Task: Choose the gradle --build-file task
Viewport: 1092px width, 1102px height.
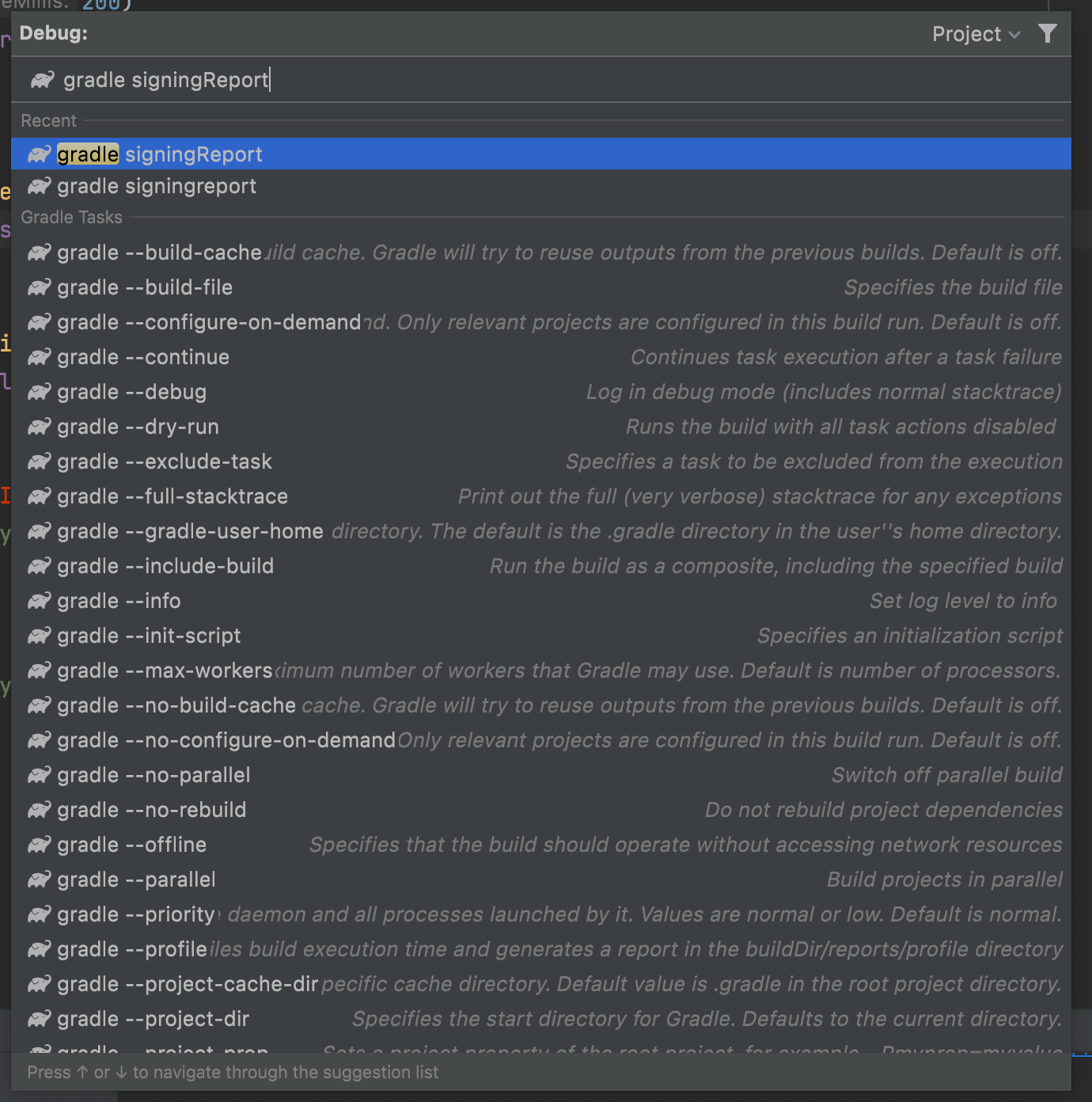Action: pyautogui.click(x=541, y=287)
